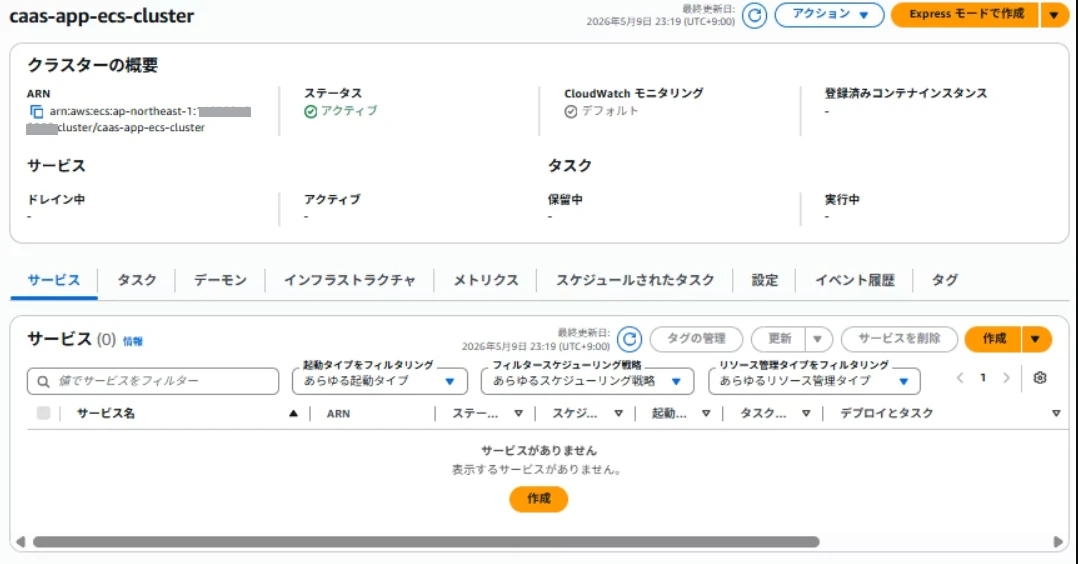Sort the ステー... status column
The image size is (1078, 564).
518,413
